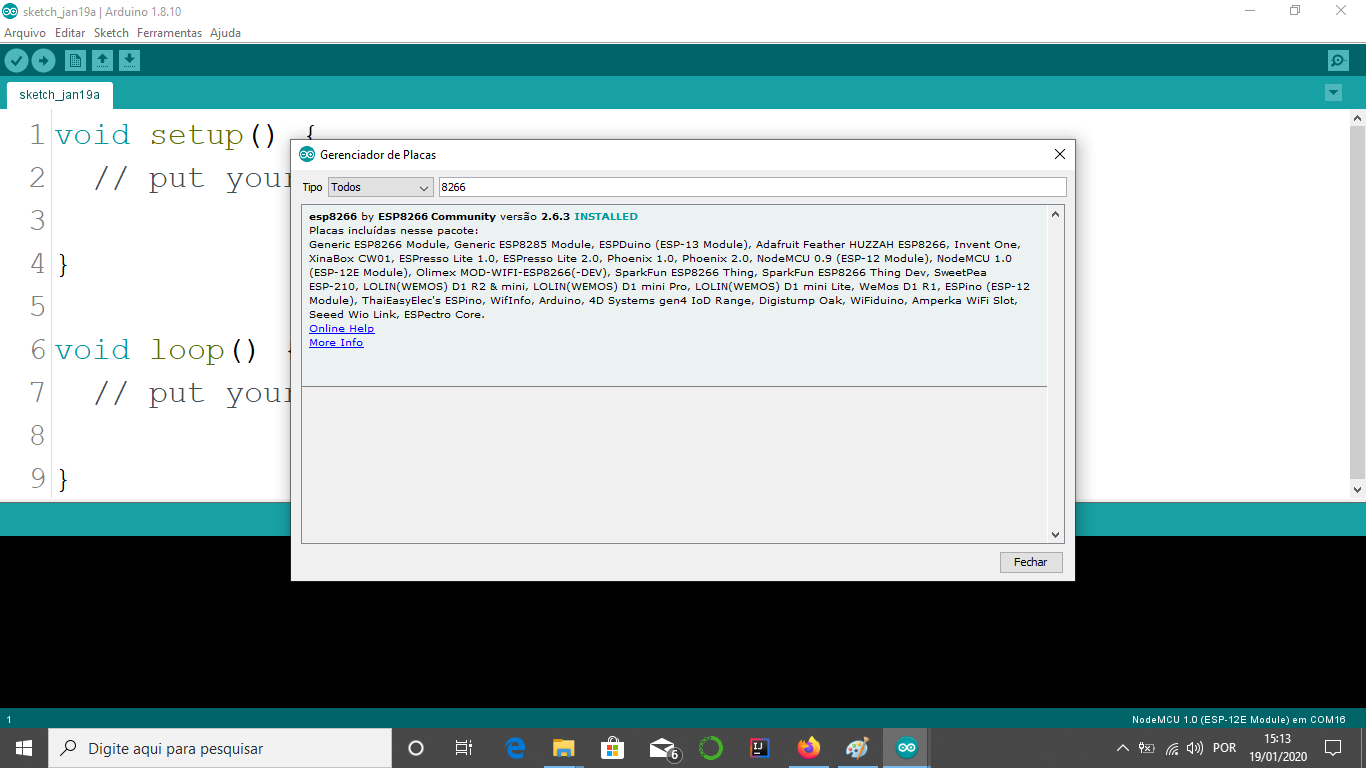Open Firefox from the taskbar
The width and height of the screenshot is (1366, 768).
(808, 748)
